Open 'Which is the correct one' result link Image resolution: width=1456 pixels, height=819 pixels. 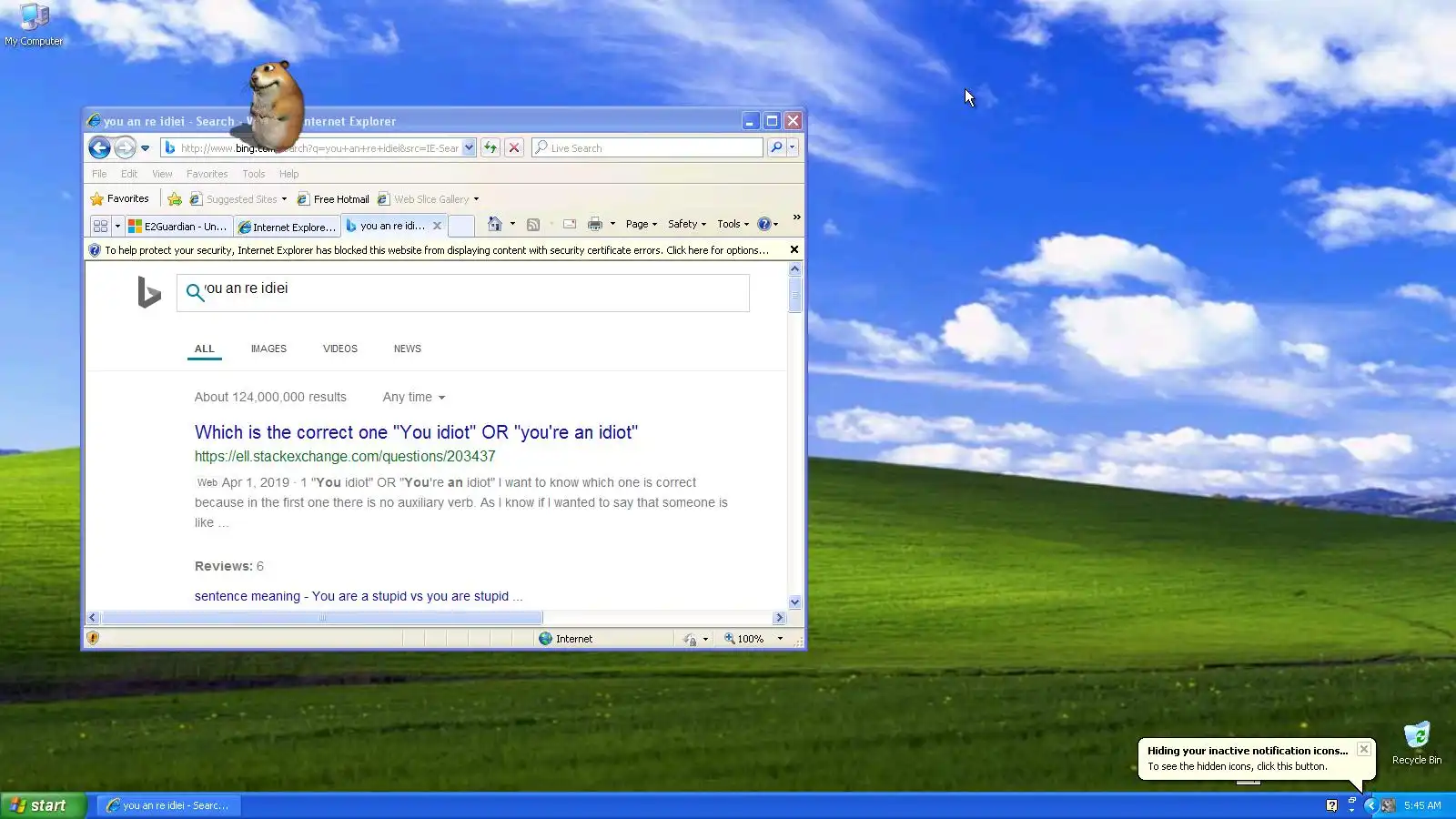point(416,432)
